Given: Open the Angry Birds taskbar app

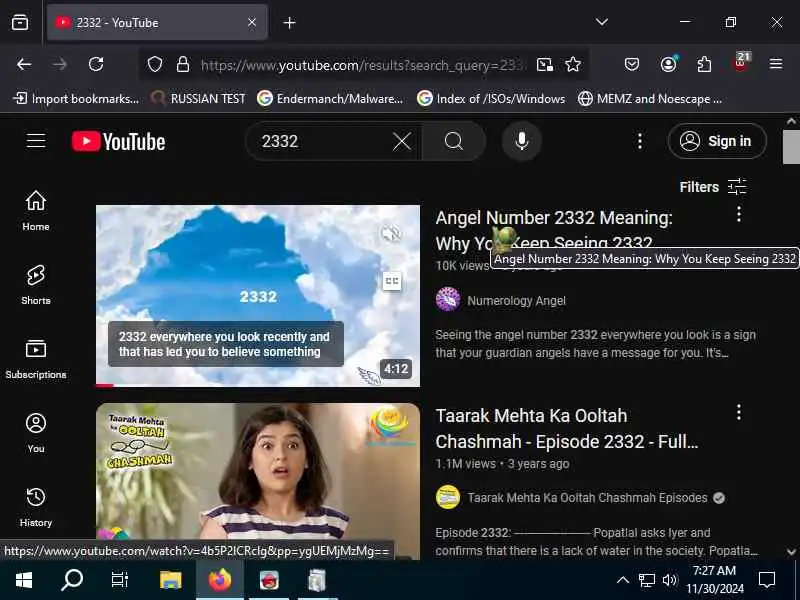Looking at the screenshot, I should [x=269, y=580].
